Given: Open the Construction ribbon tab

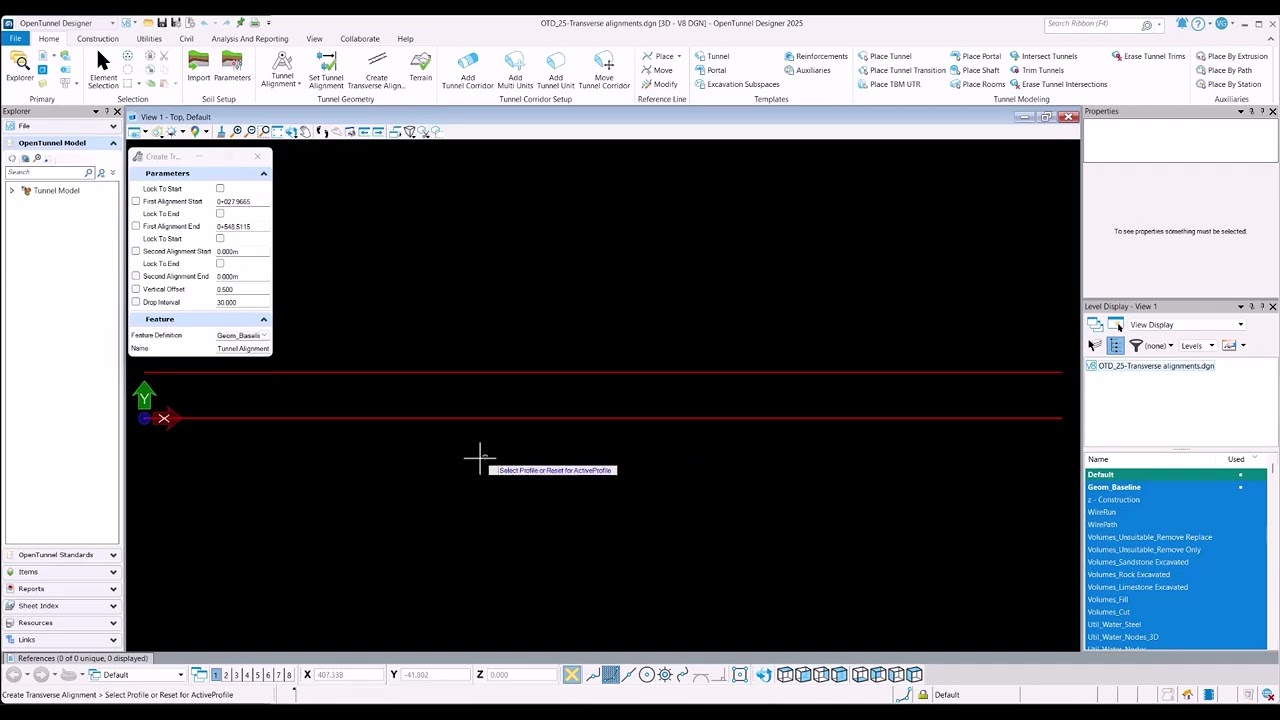Looking at the screenshot, I should tap(98, 39).
